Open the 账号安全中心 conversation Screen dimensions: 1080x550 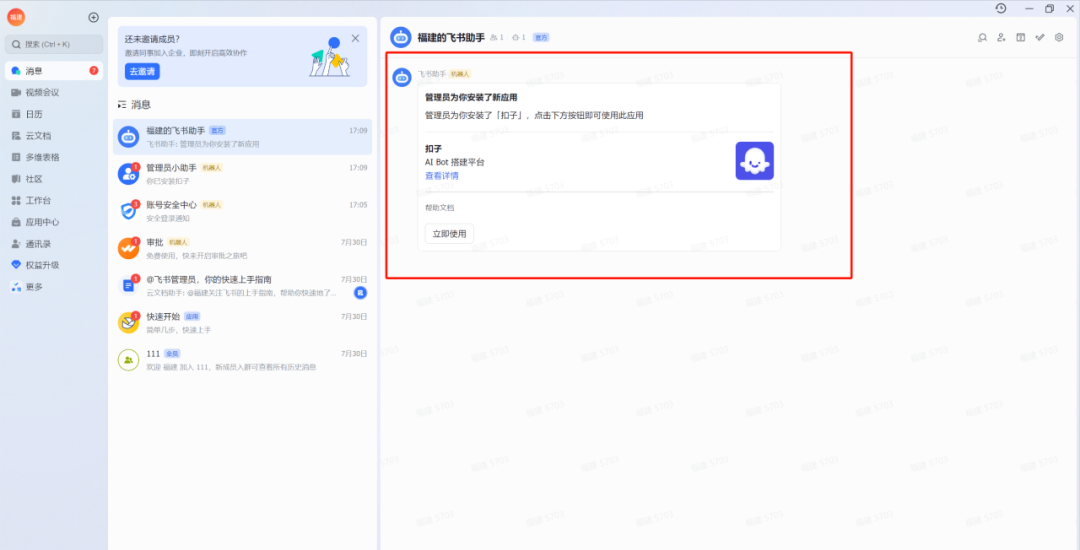coord(241,210)
